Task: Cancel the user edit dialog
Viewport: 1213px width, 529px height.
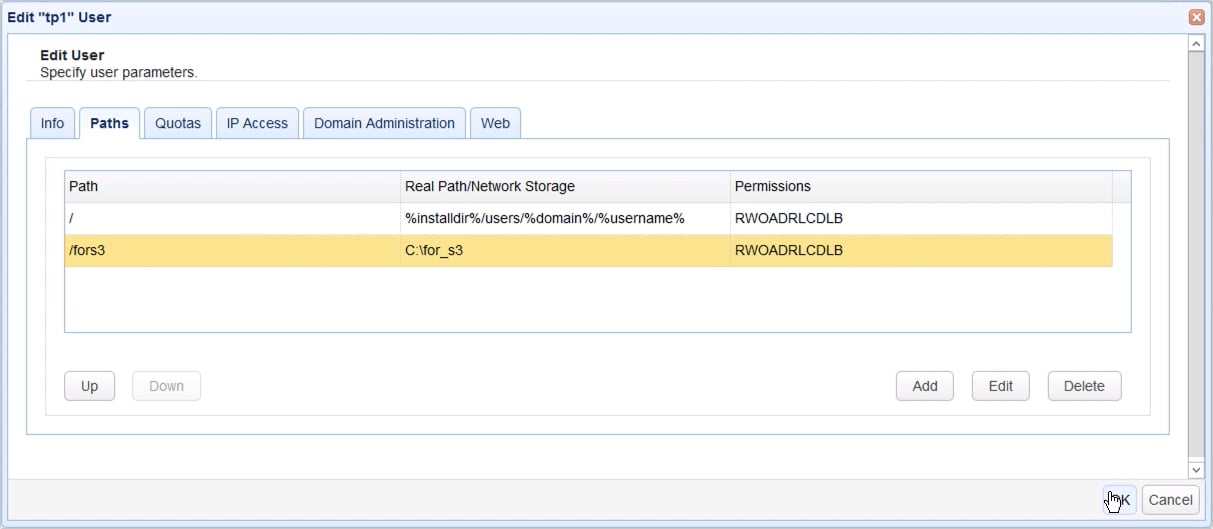Action: point(1170,500)
